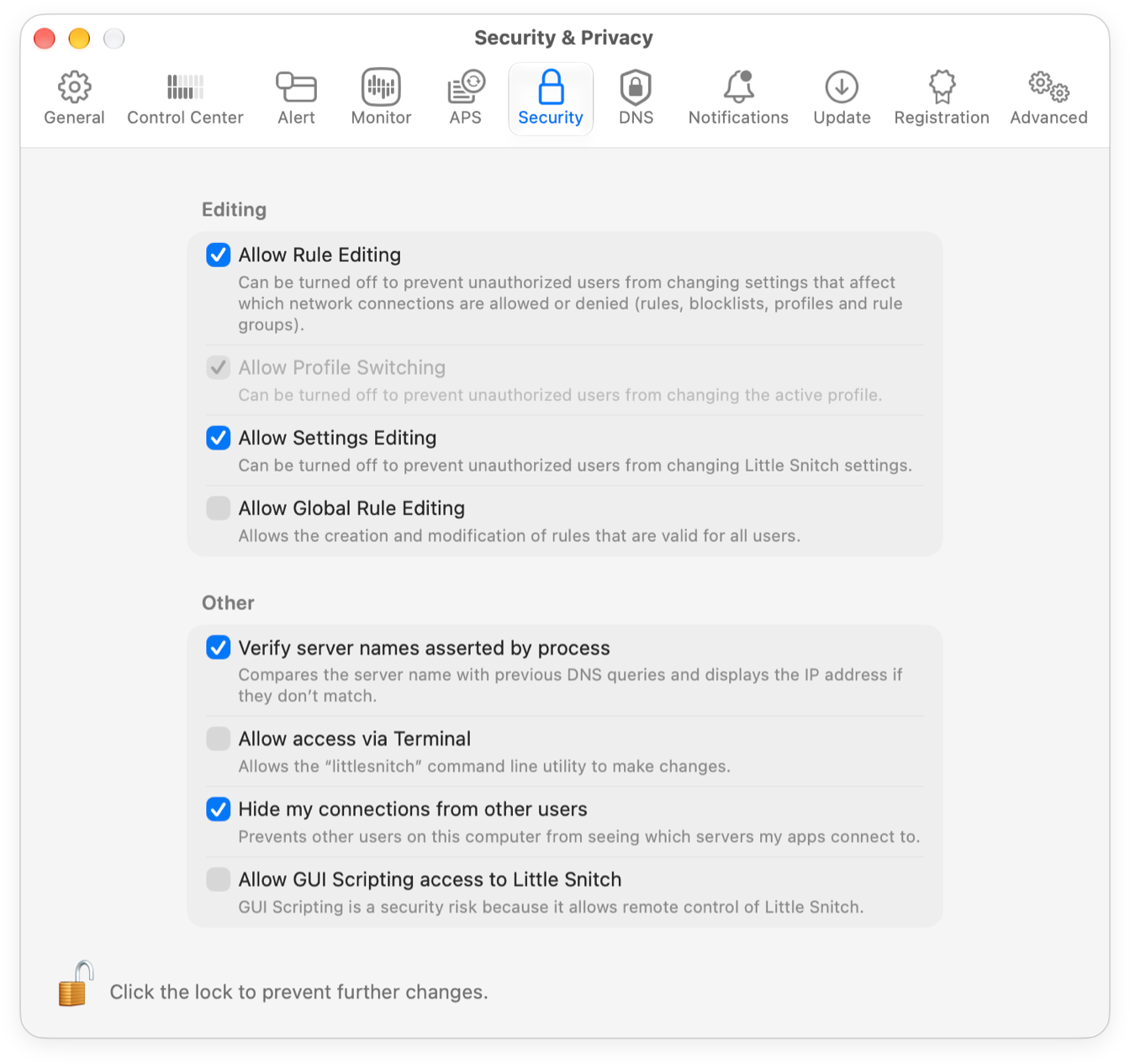Viewport: 1130px width, 1064px height.
Task: Click the 'Notifications' tab label
Action: pos(738,118)
